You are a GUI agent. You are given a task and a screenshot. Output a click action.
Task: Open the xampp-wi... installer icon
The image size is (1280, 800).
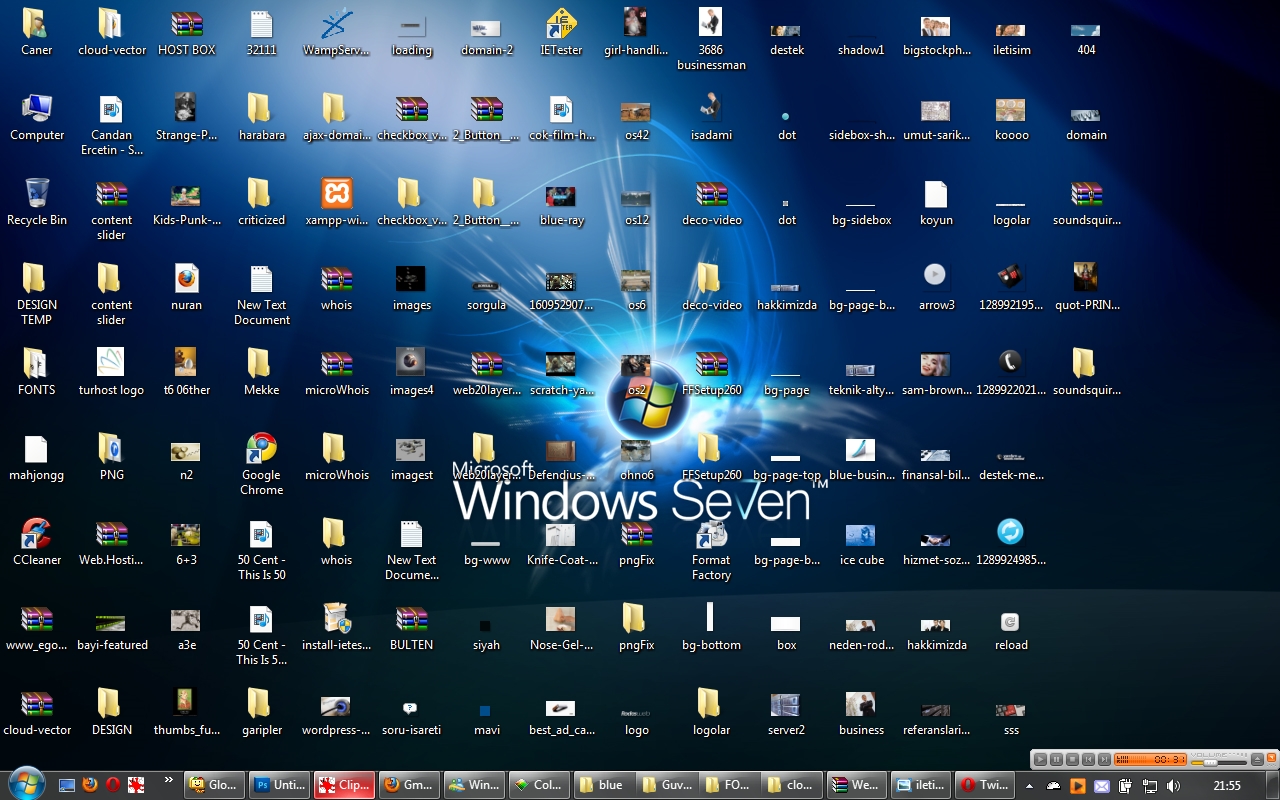click(x=336, y=203)
